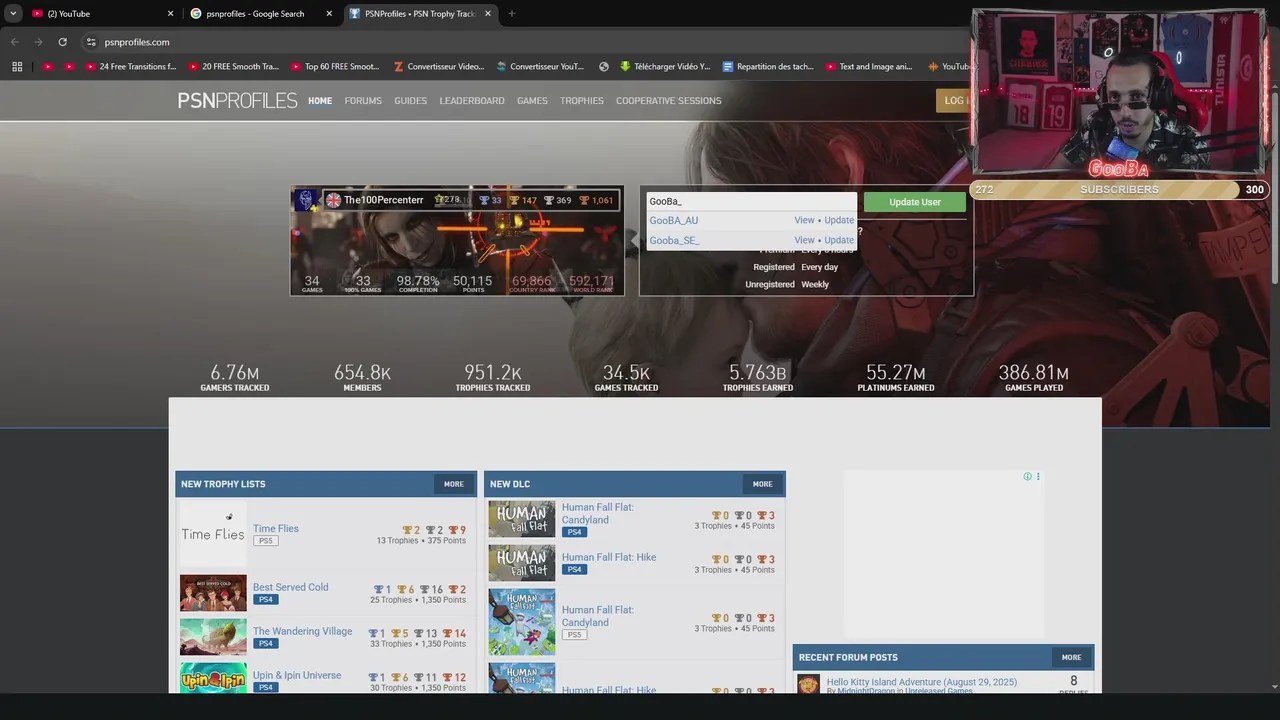1280x720 pixels.
Task: Open Human Fall Flat: Candyland PS5 DLC
Action: [598, 616]
